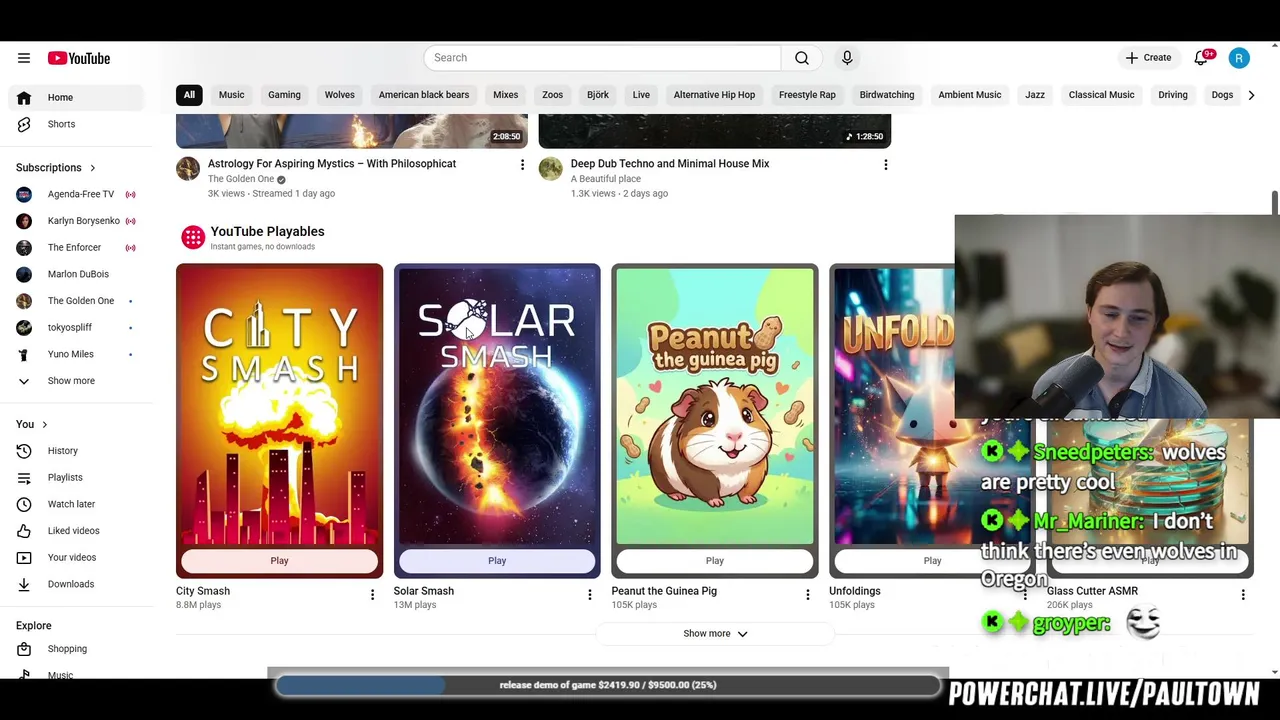
Task: Open options menu for City Smash
Action: 372,595
